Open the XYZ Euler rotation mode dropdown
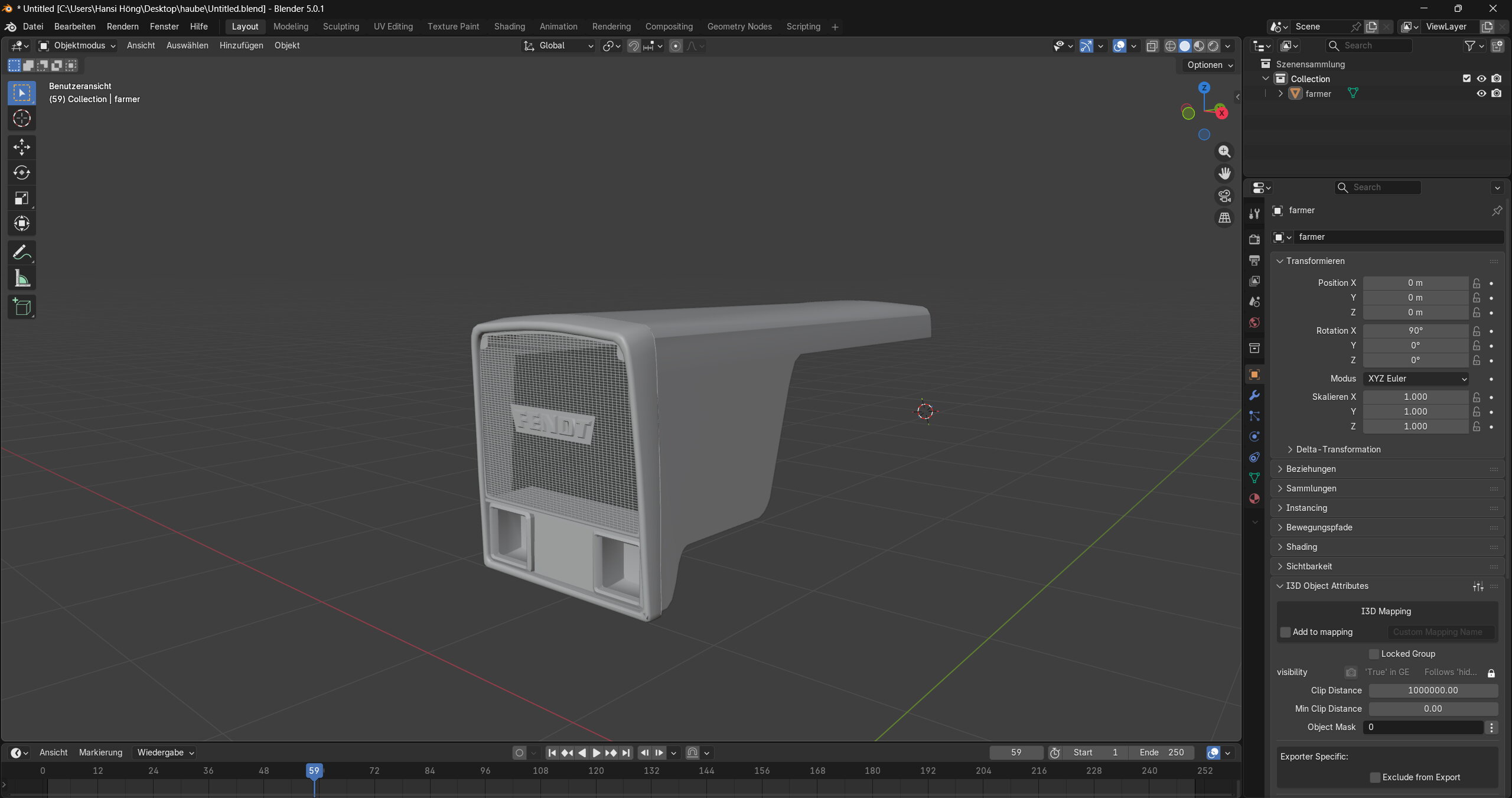This screenshot has height=798, width=1512. pos(1416,379)
